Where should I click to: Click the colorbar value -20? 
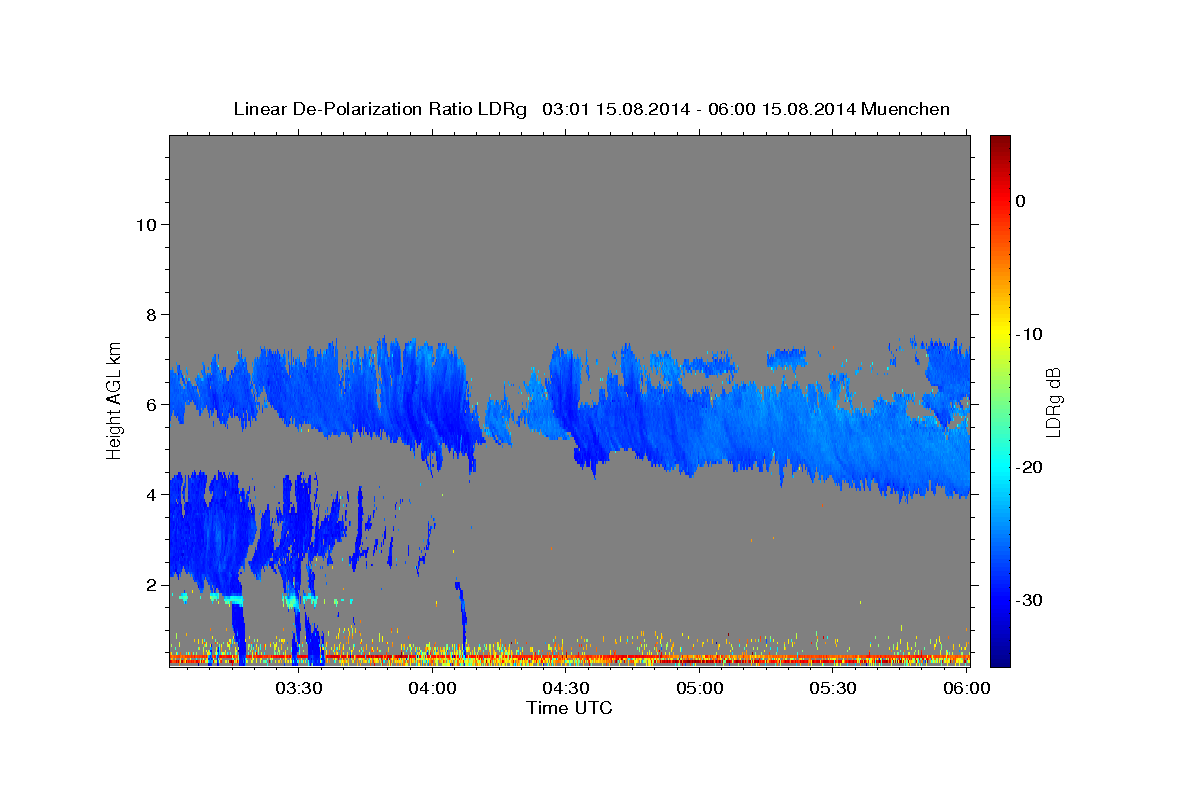tap(1030, 467)
